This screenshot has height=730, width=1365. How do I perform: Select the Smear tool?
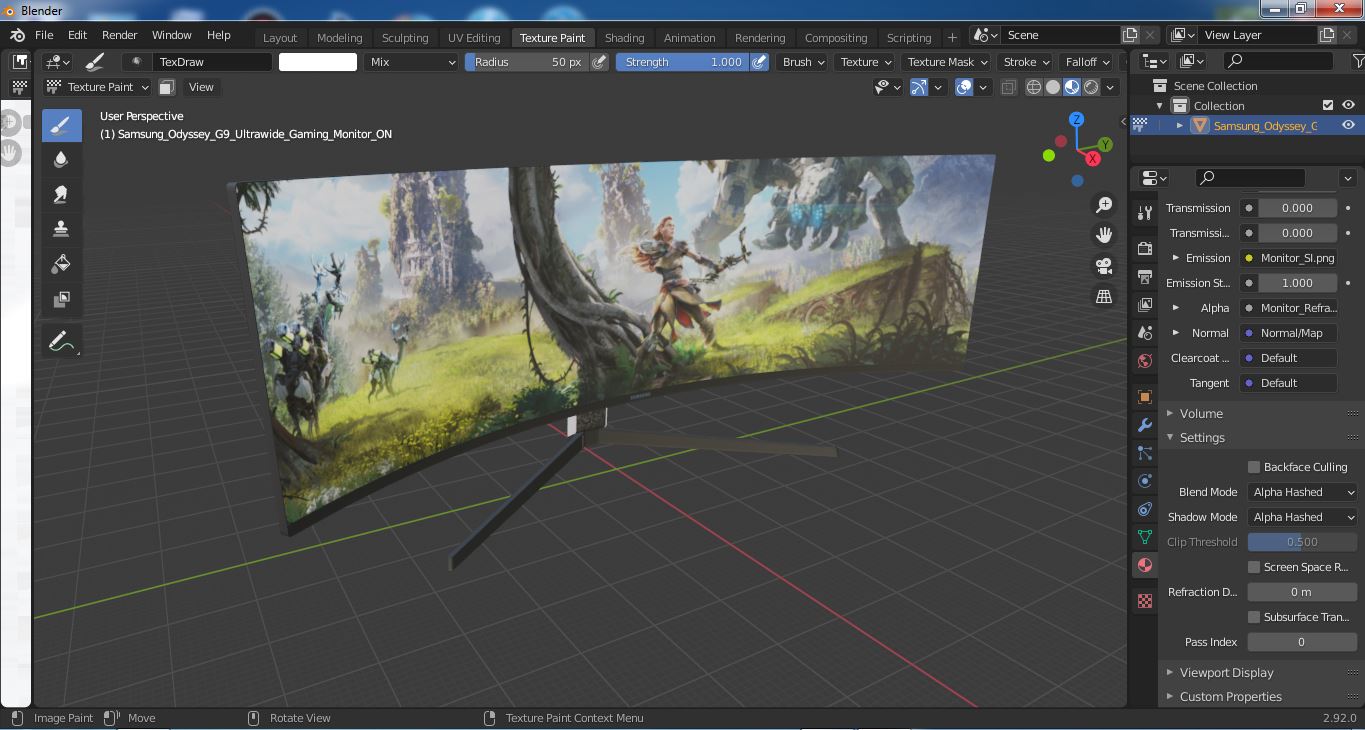pyautogui.click(x=61, y=194)
